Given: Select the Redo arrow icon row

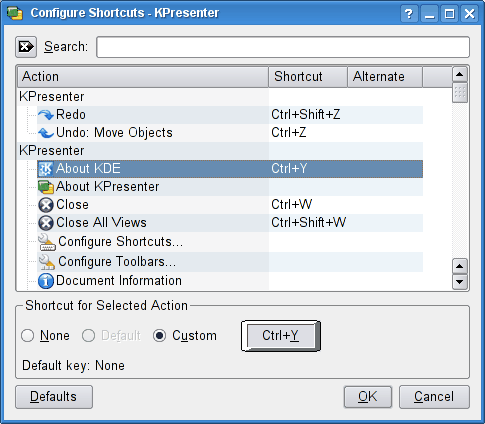Looking at the screenshot, I should [x=46, y=115].
